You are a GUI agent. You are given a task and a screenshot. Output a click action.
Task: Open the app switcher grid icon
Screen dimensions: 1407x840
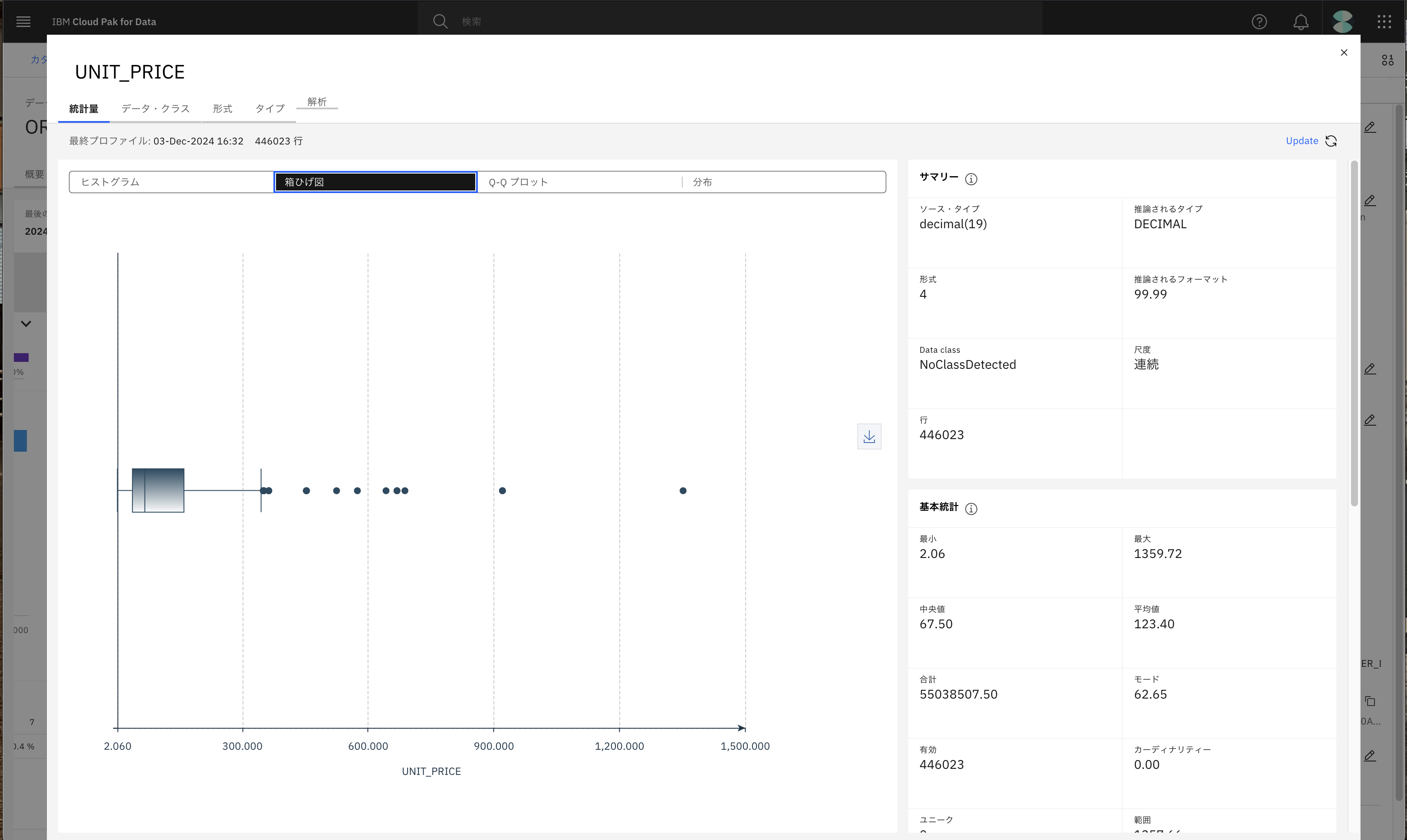pyautogui.click(x=1384, y=22)
